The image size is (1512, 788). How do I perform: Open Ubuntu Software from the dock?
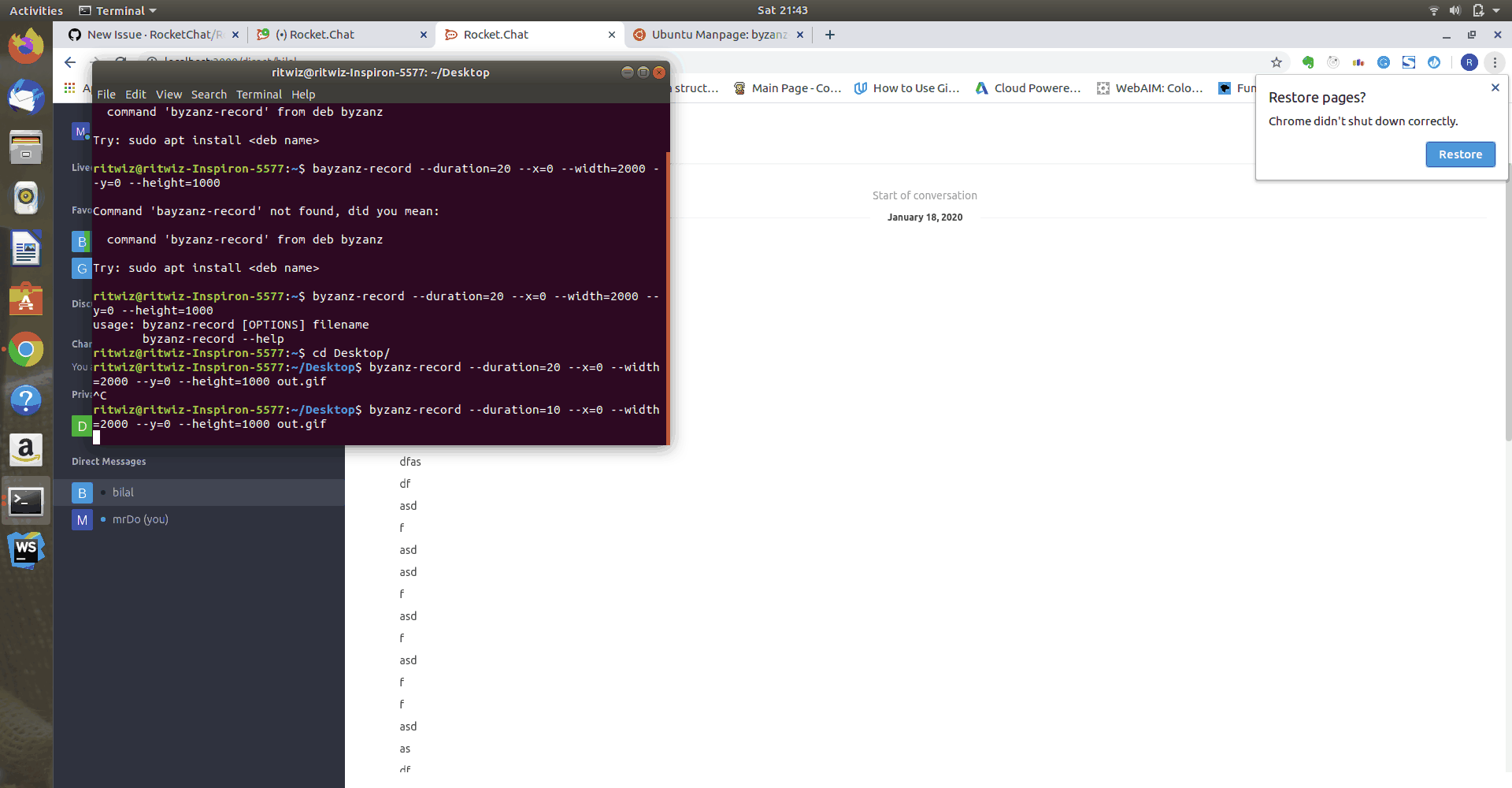26,299
